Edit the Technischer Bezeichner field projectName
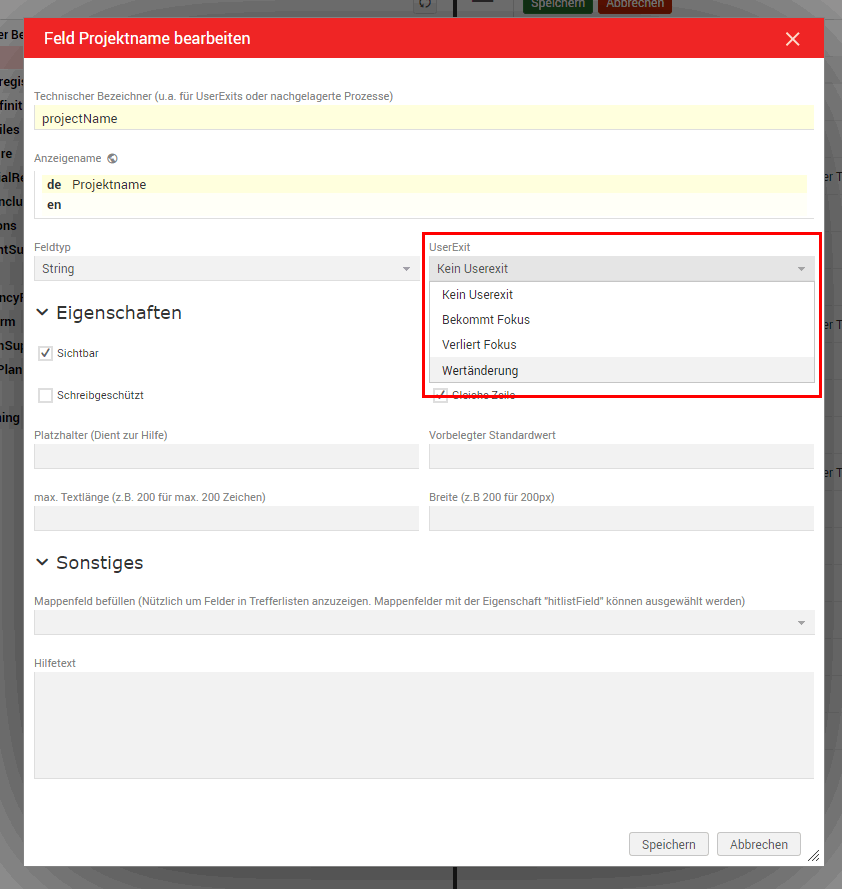Image resolution: width=842 pixels, height=889 pixels. [x=424, y=118]
